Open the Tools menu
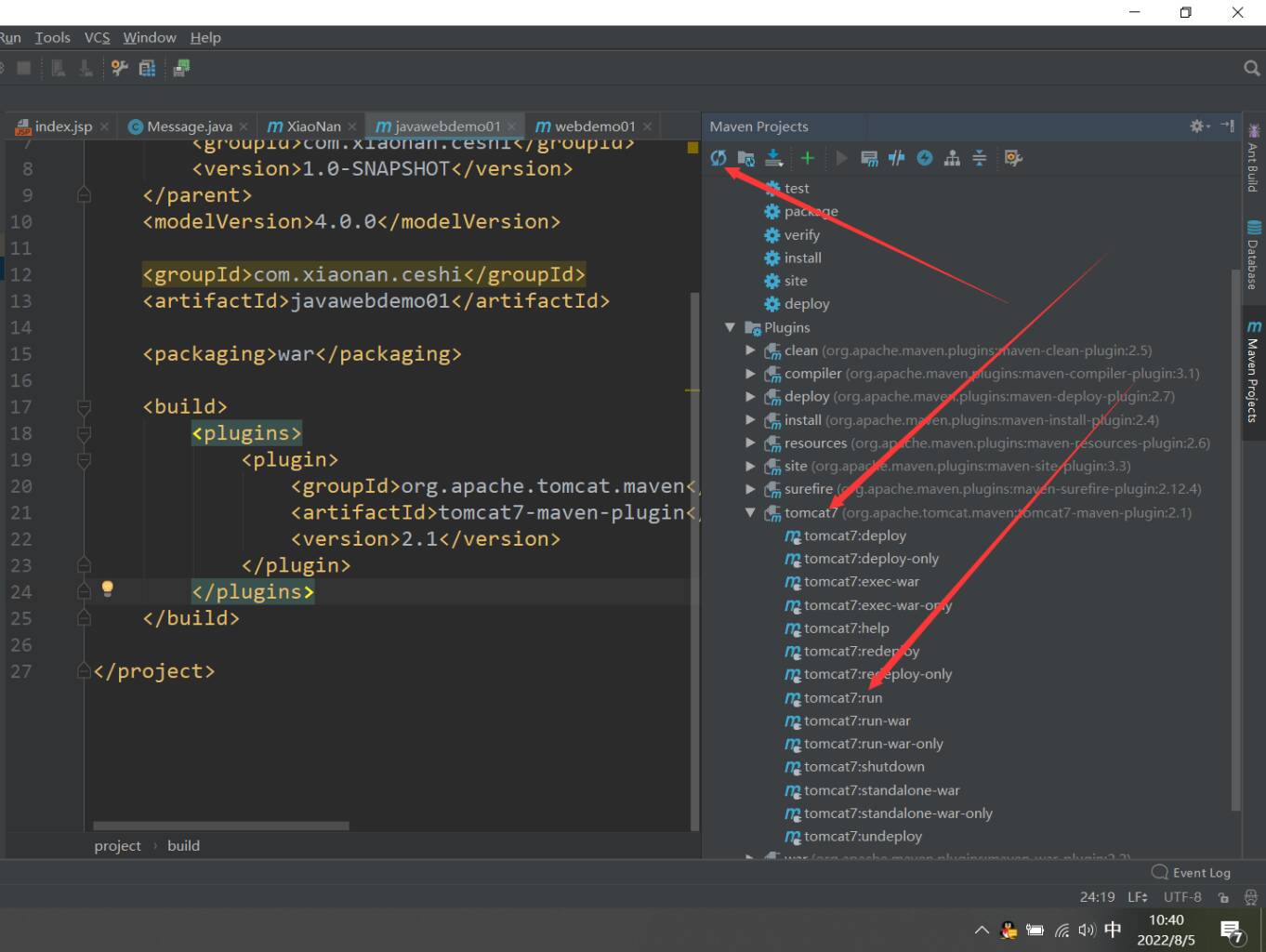 (52, 37)
